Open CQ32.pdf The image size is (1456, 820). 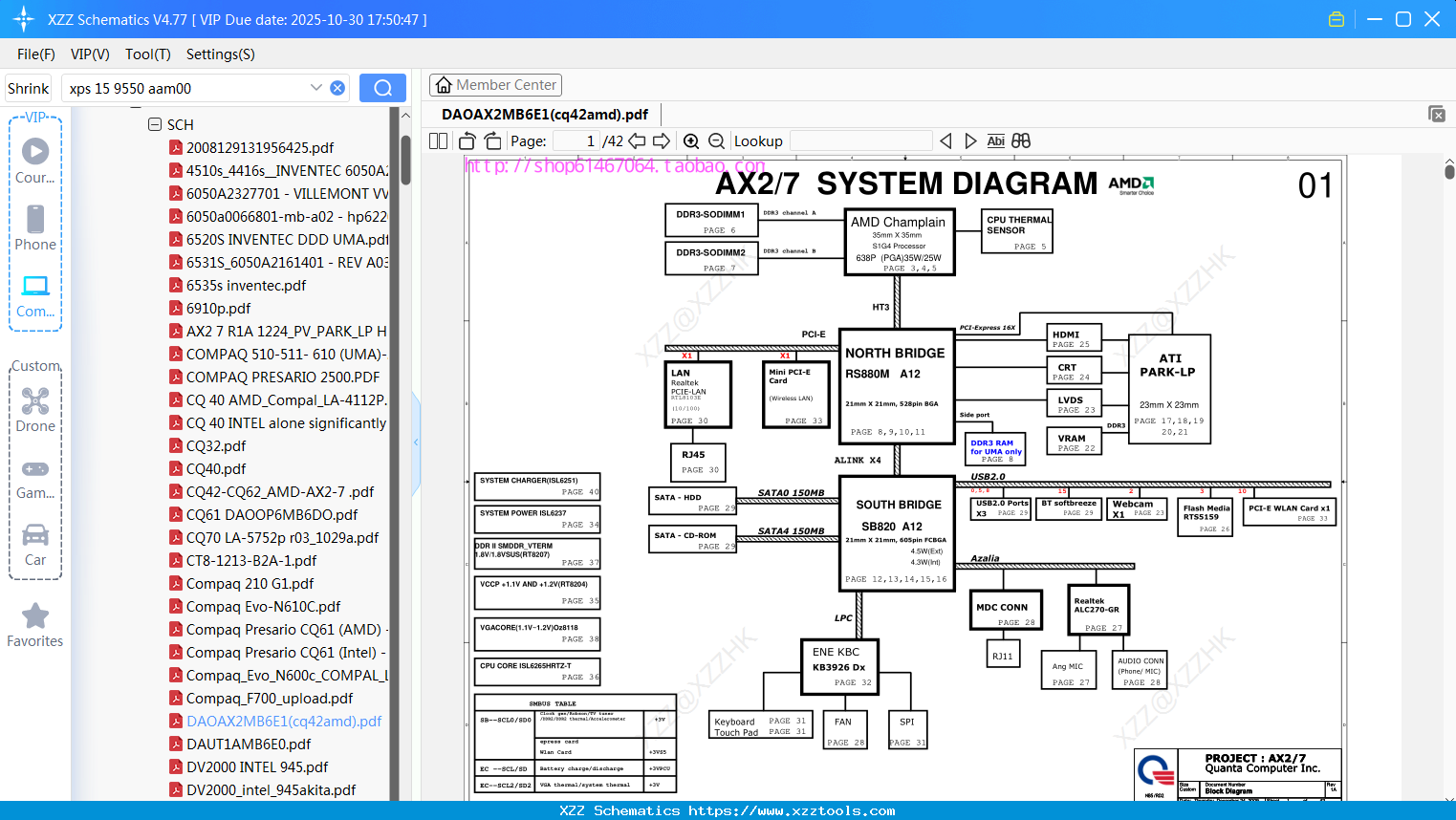click(216, 445)
